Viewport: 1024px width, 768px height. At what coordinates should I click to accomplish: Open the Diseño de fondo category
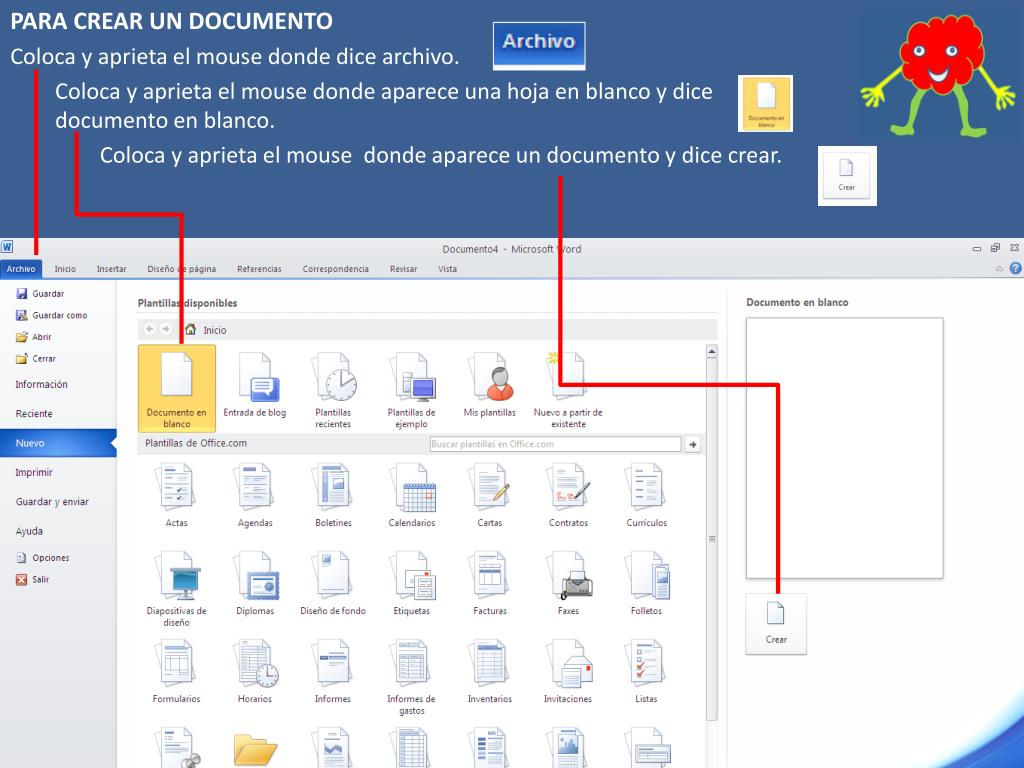tap(333, 583)
